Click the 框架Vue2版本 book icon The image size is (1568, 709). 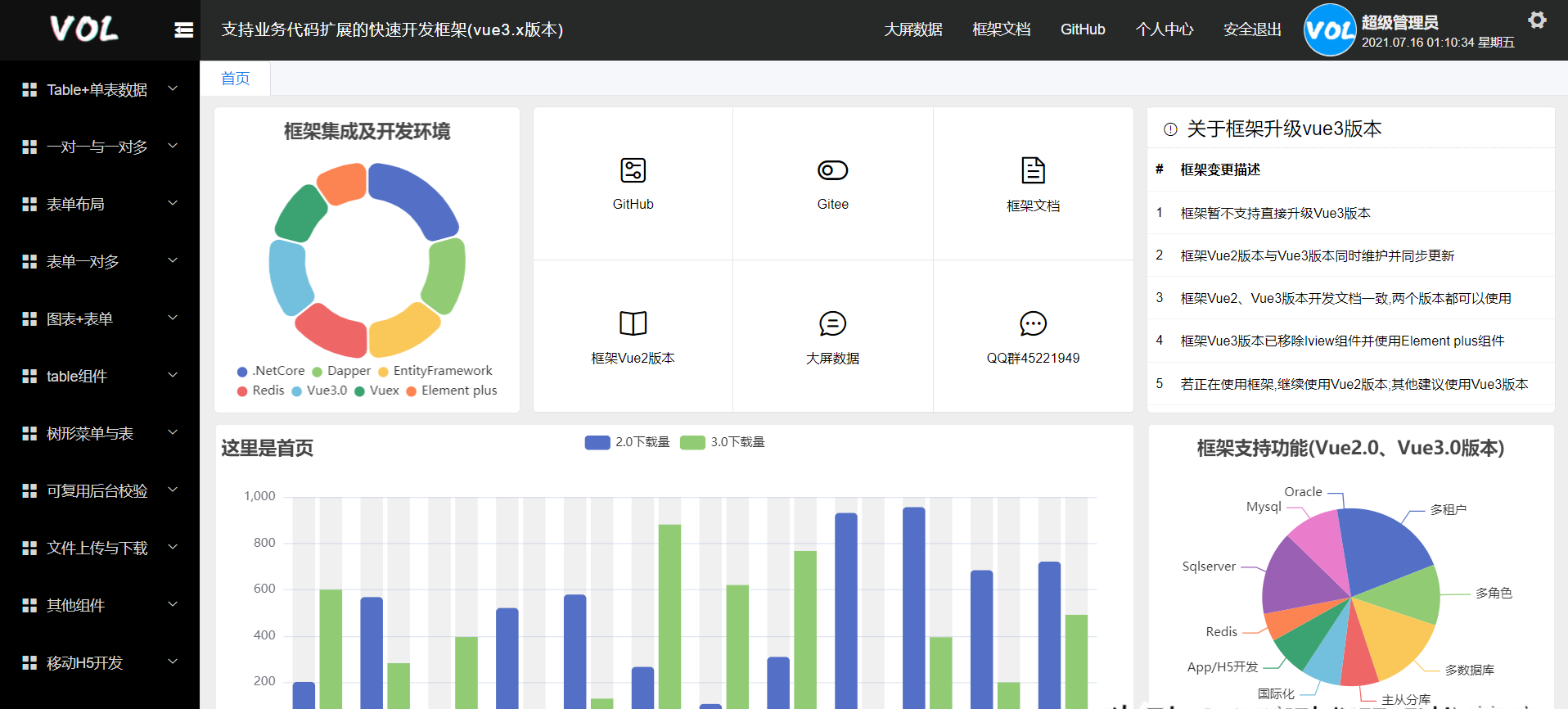pos(633,323)
